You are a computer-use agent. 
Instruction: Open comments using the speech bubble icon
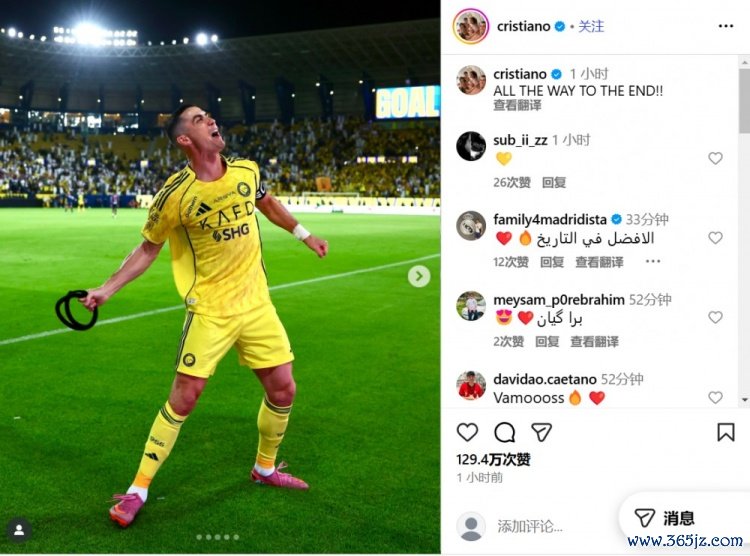(504, 432)
